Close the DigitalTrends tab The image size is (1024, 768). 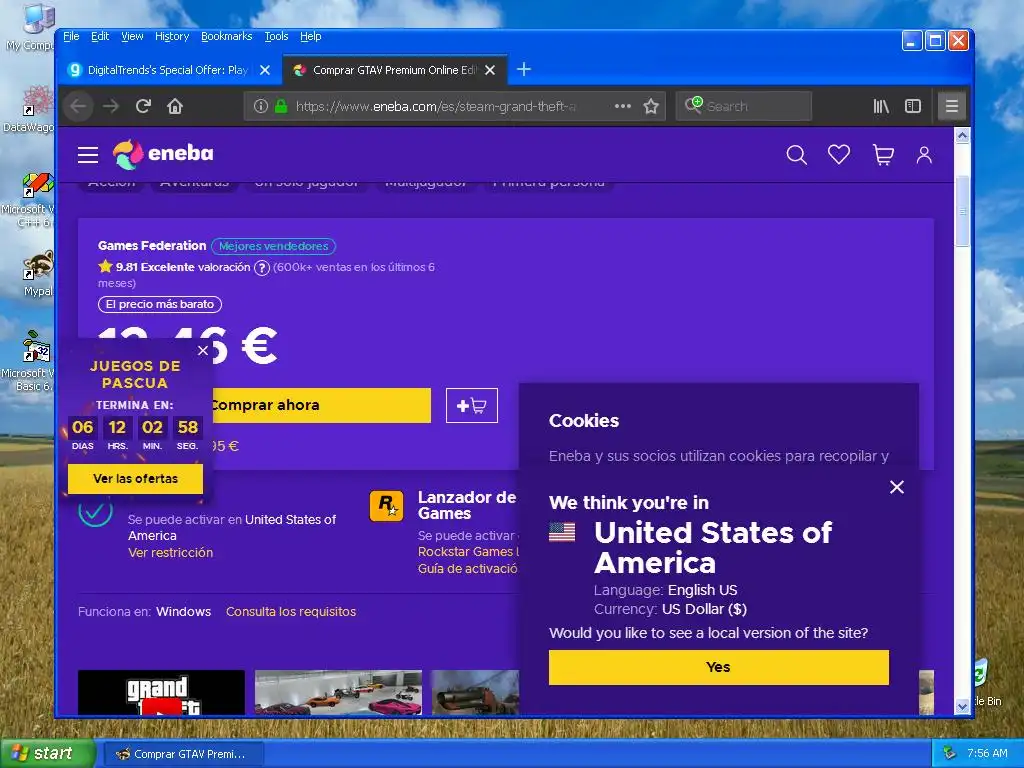pos(264,70)
